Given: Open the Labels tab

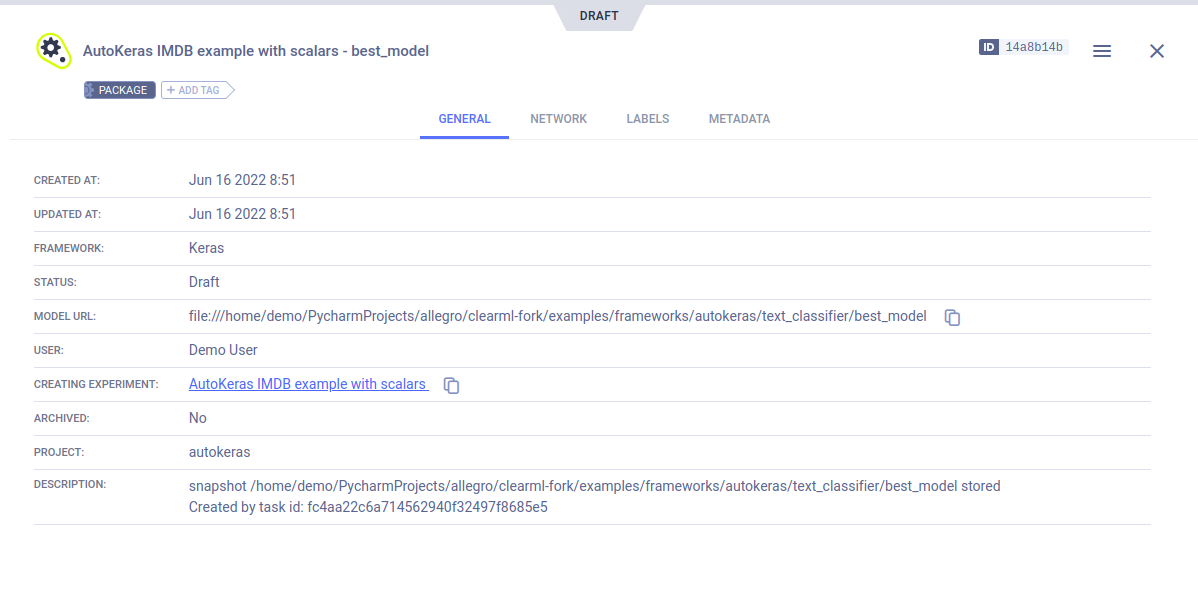Looking at the screenshot, I should tap(647, 119).
